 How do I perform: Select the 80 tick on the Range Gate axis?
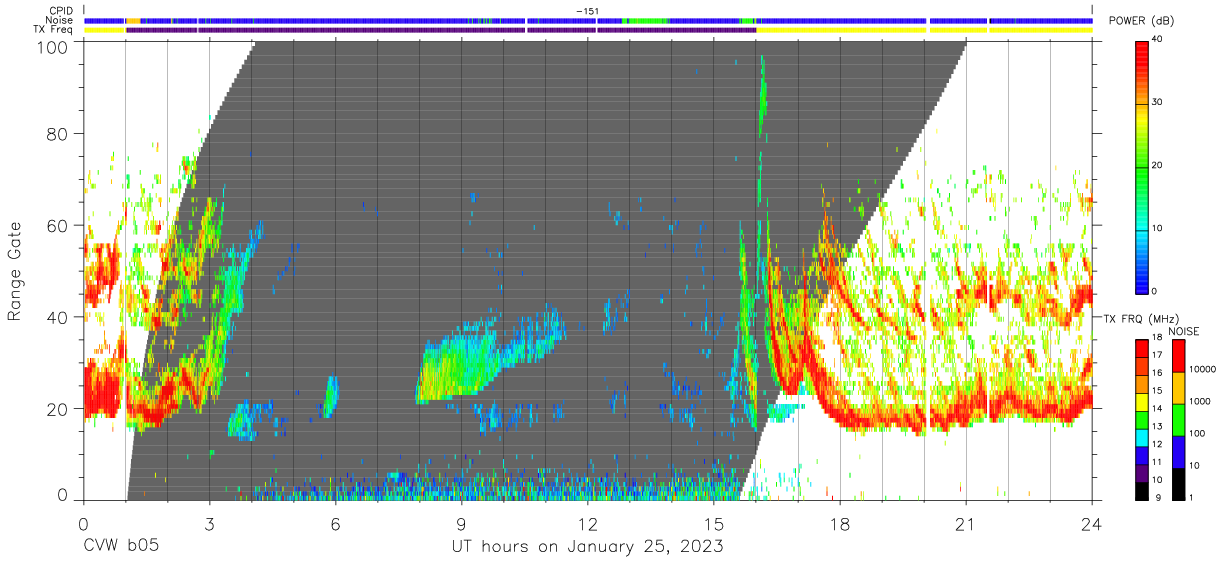[x=58, y=134]
